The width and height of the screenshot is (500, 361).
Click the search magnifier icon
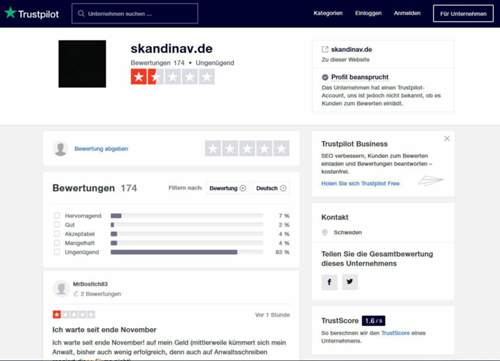pos(81,13)
